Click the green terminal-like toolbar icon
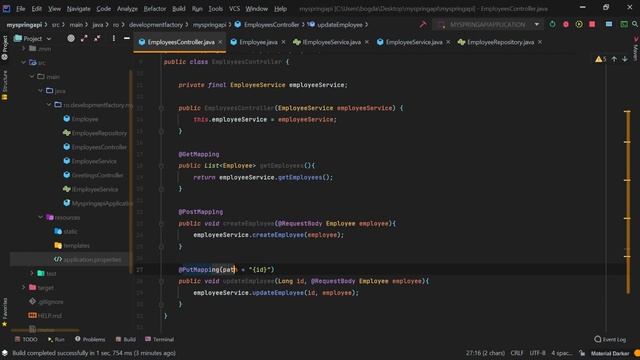 (624, 24)
